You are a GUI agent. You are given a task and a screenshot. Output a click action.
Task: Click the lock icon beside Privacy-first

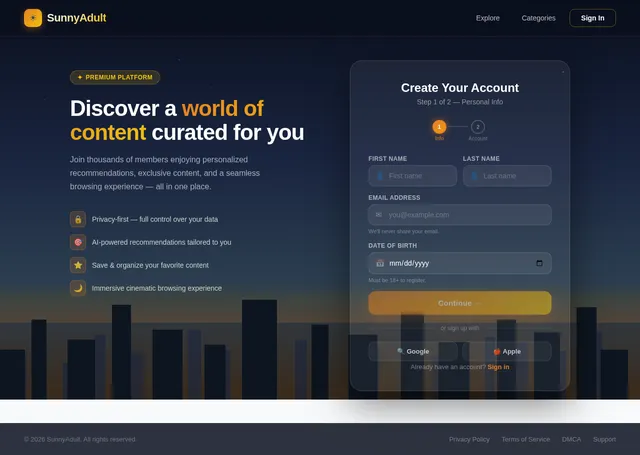tap(78, 218)
